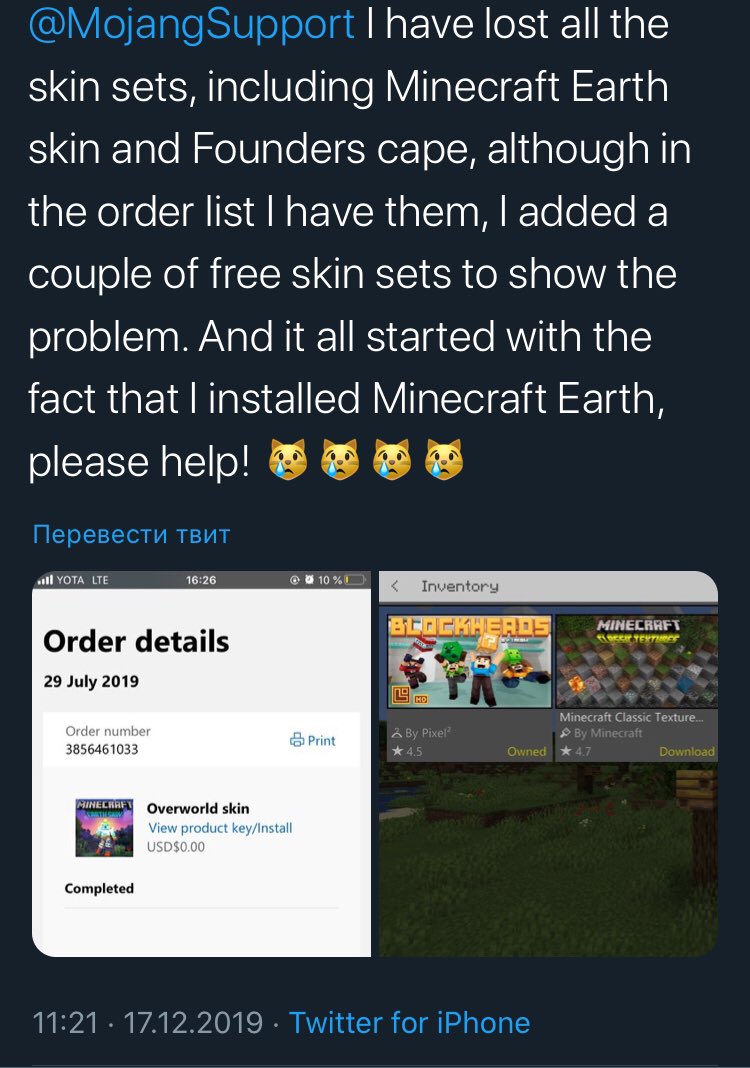
Task: Select View product key/Install link
Action: pos(220,828)
